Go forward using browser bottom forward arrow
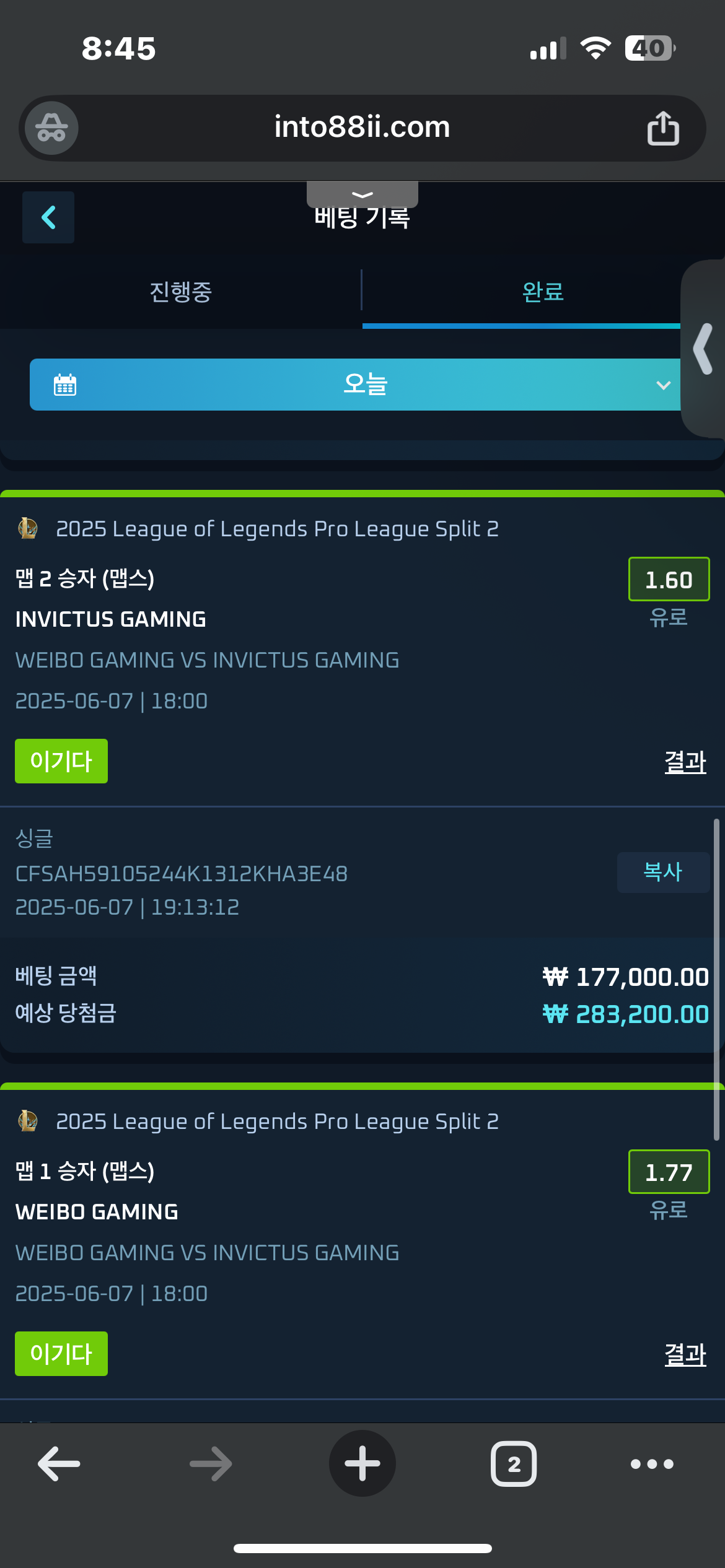Viewport: 725px width, 1568px height. pos(211,1464)
